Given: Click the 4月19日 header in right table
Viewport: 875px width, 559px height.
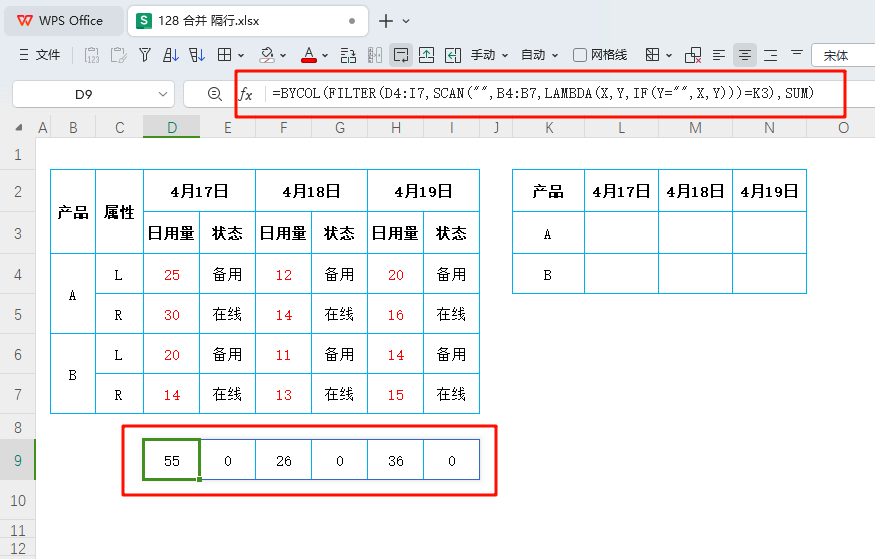Looking at the screenshot, I should (770, 191).
